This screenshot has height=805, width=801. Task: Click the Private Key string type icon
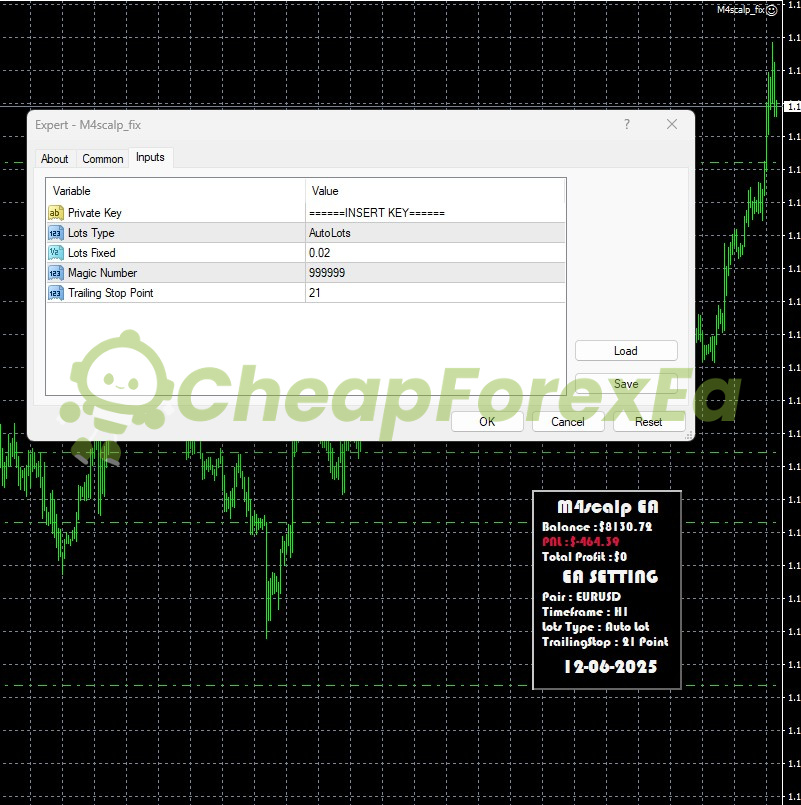coord(55,213)
